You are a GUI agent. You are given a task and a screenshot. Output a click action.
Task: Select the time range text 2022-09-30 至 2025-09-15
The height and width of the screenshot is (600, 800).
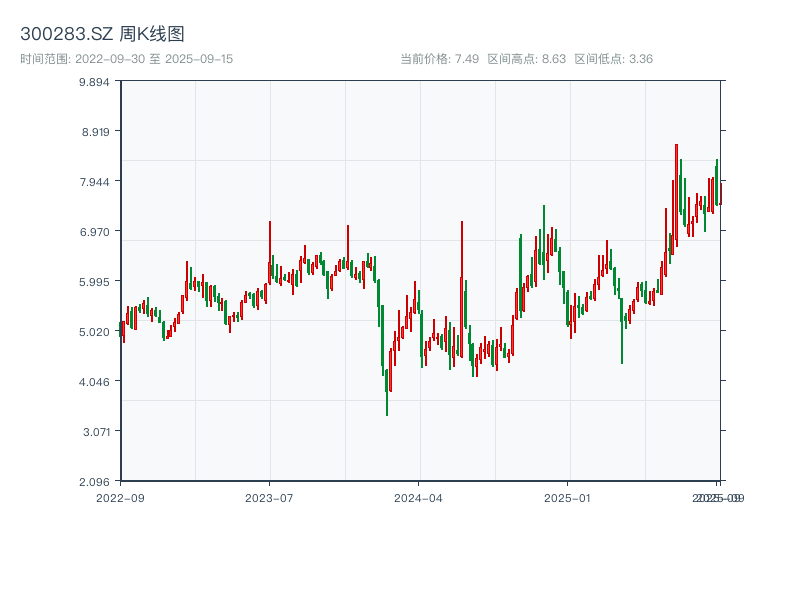154,59
